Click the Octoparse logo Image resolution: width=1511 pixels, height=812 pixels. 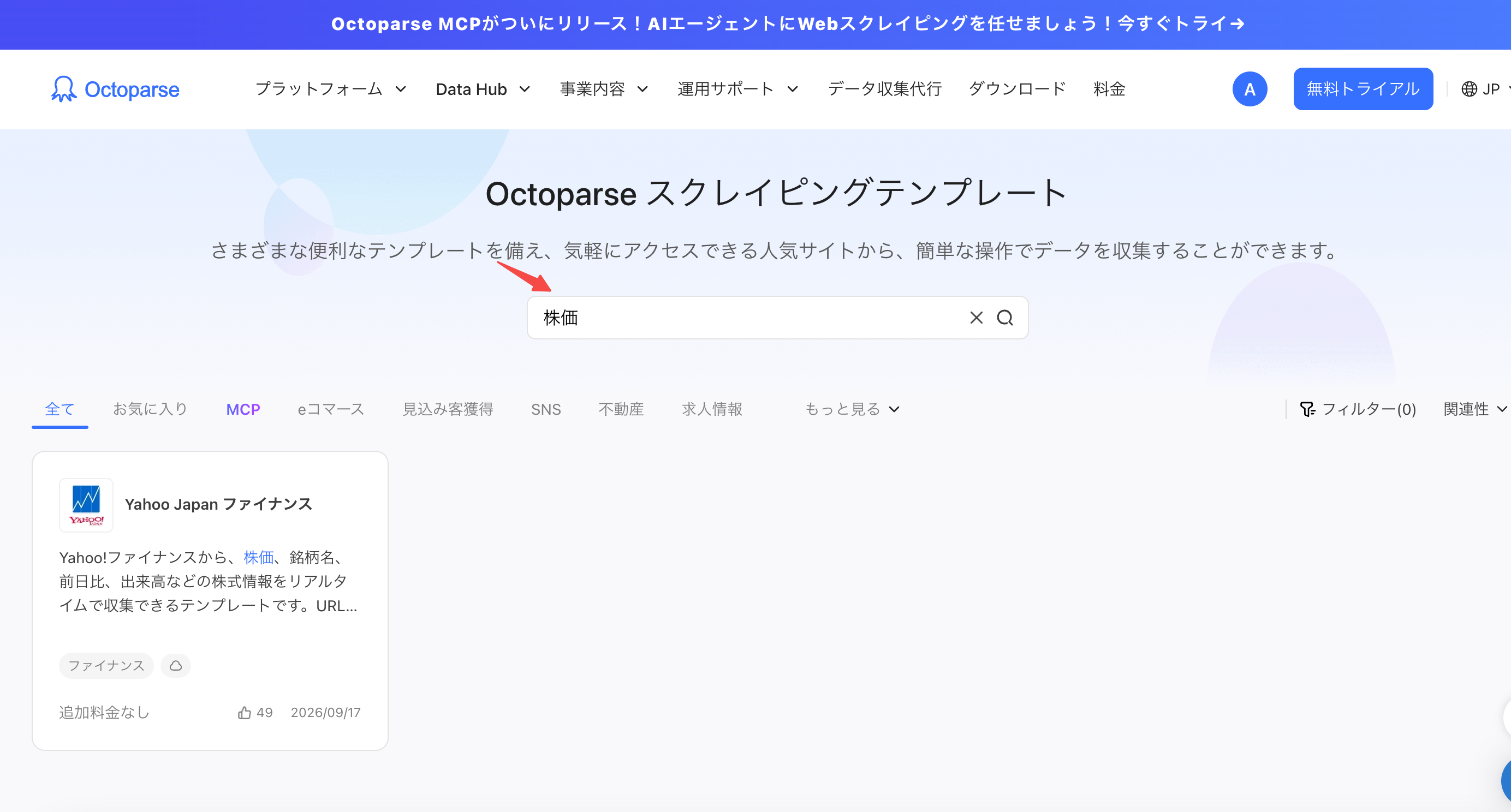click(115, 89)
